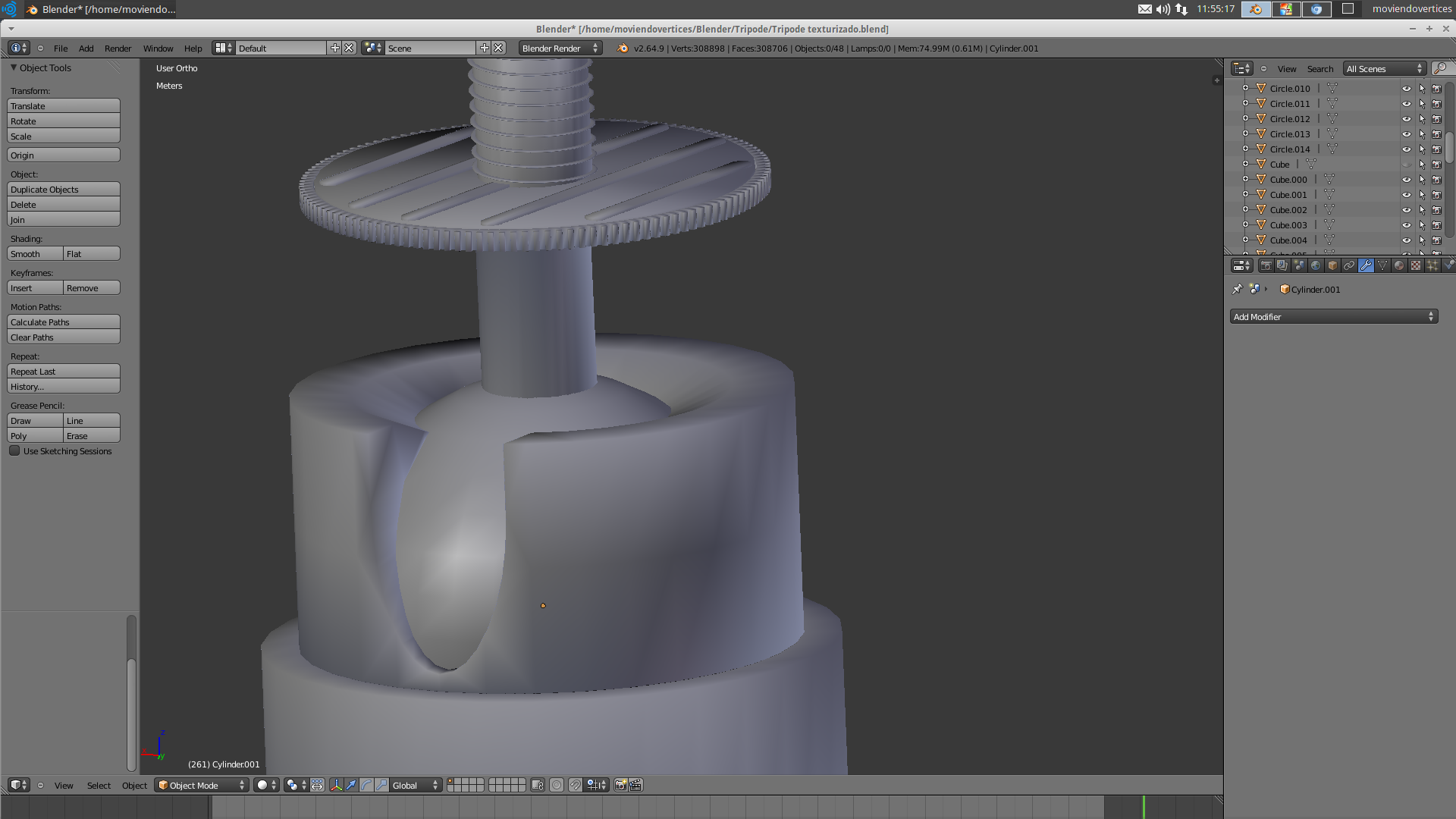Open the Material properties sphere tab
Viewport: 1456px width, 819px height.
click(1399, 265)
